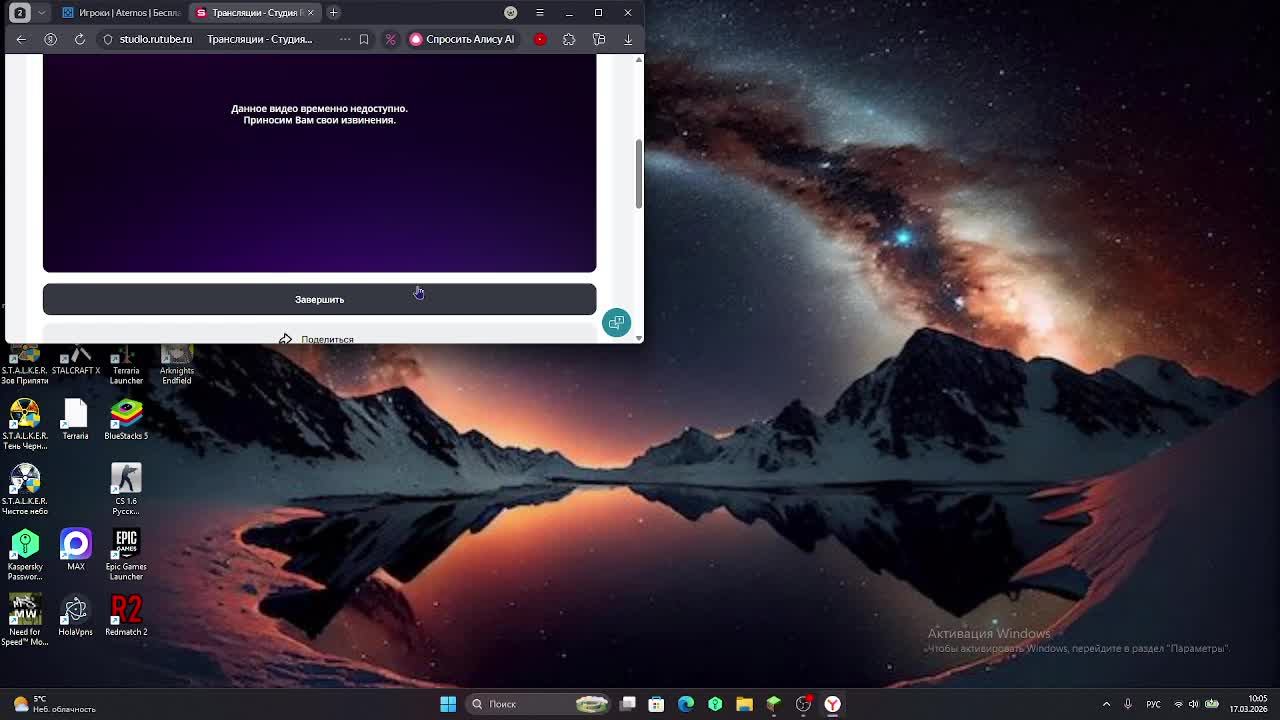
Task: Open Kaspersky Password Manager on the taskbar
Action: point(715,704)
